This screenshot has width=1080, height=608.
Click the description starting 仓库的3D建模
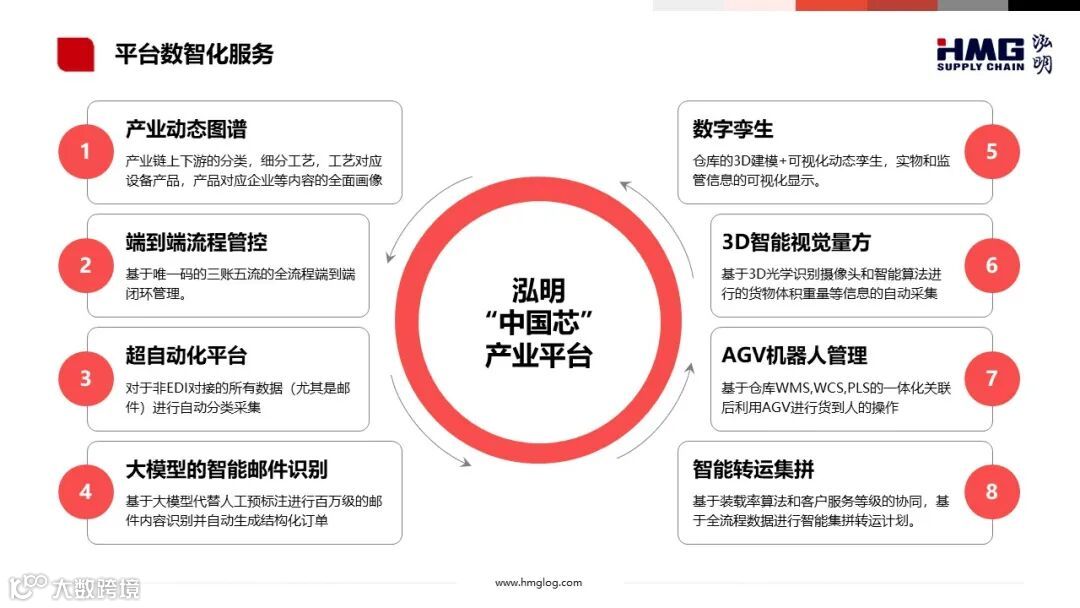pos(821,171)
